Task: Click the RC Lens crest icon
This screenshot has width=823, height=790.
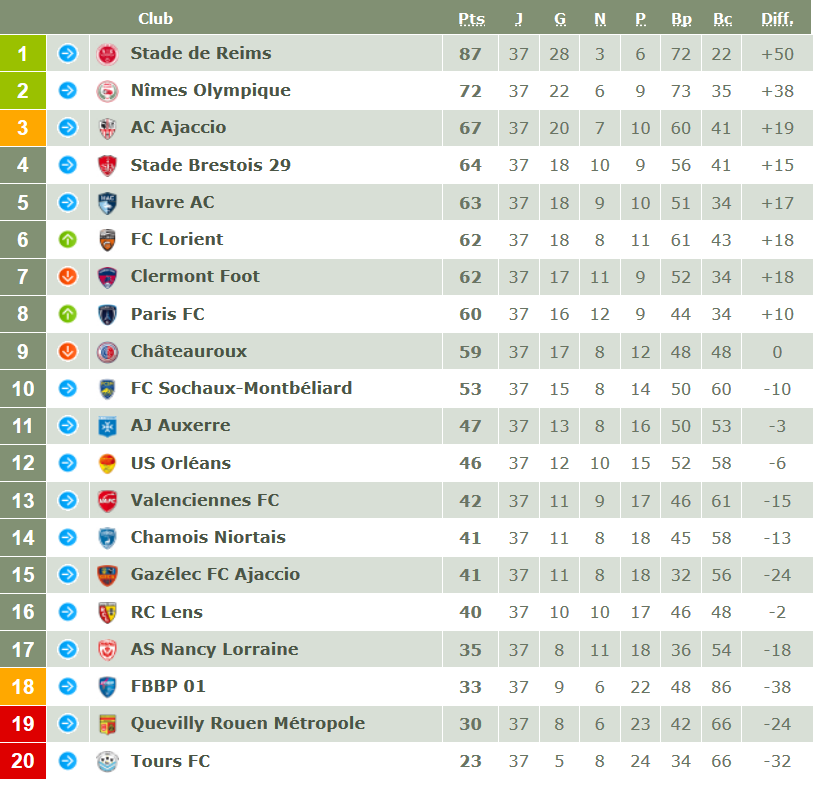Action: 107,612
